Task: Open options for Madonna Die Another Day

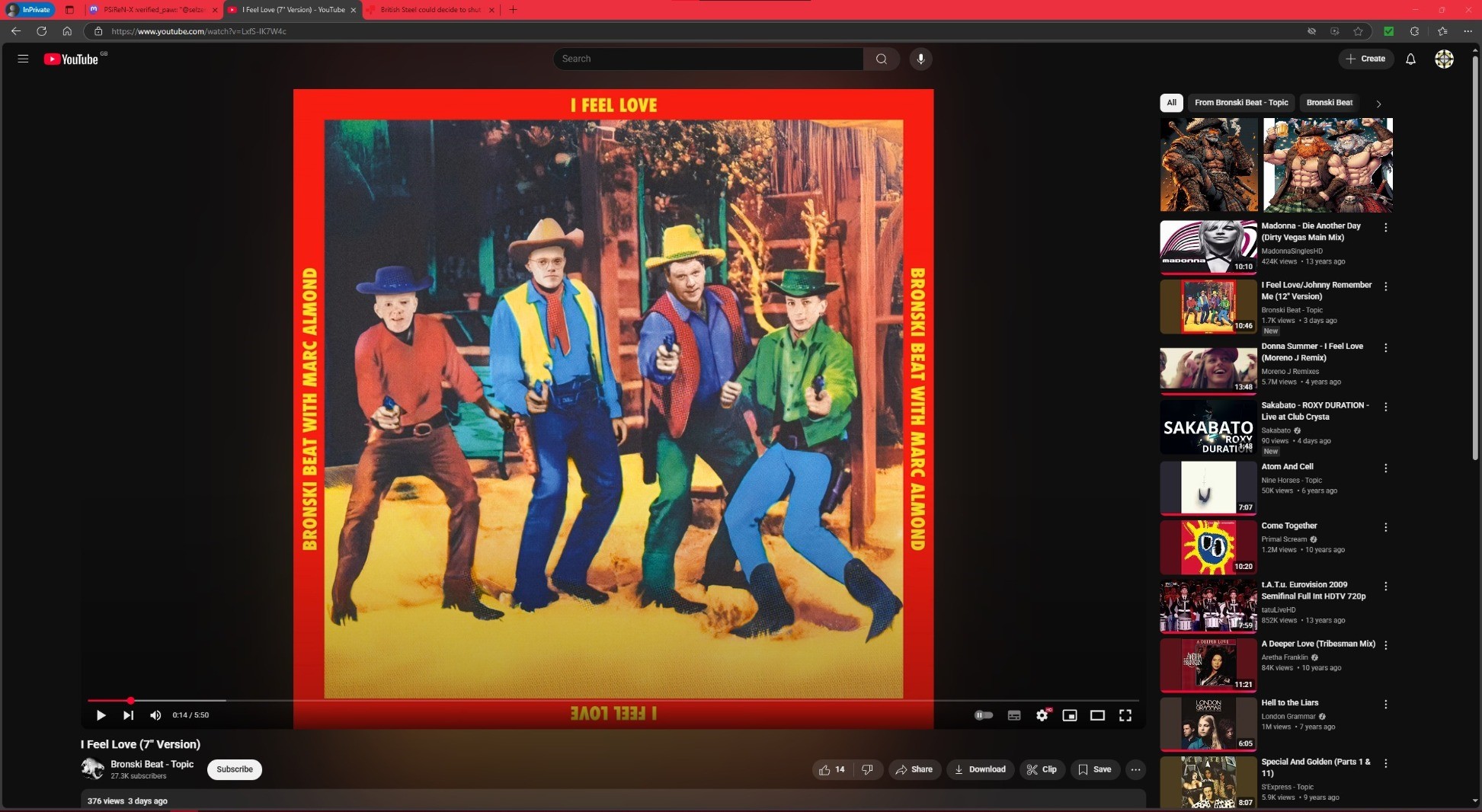Action: tap(1386, 227)
